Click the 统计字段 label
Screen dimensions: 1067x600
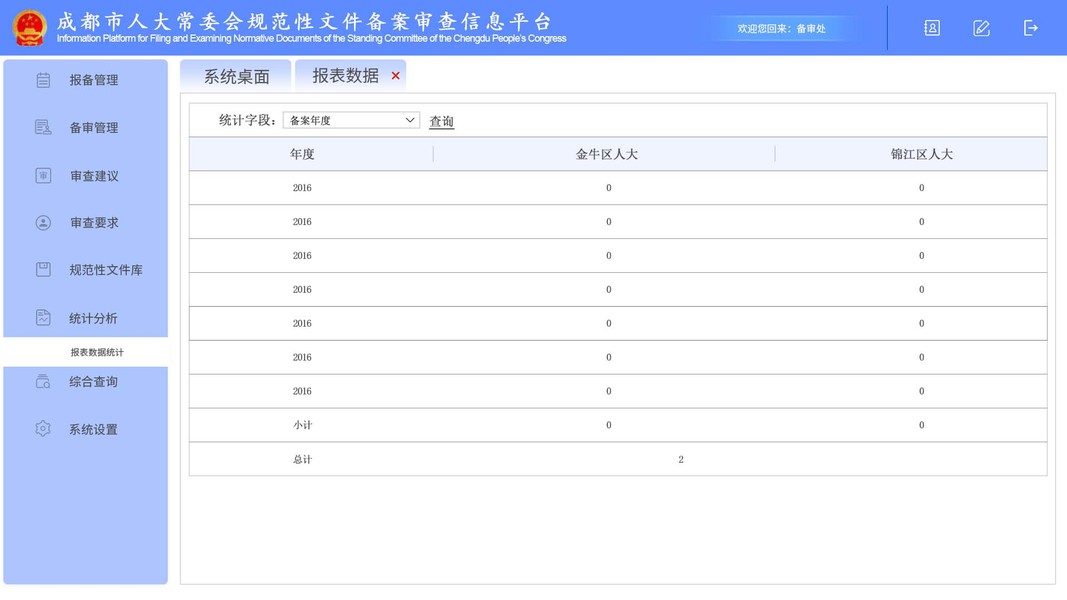247,120
